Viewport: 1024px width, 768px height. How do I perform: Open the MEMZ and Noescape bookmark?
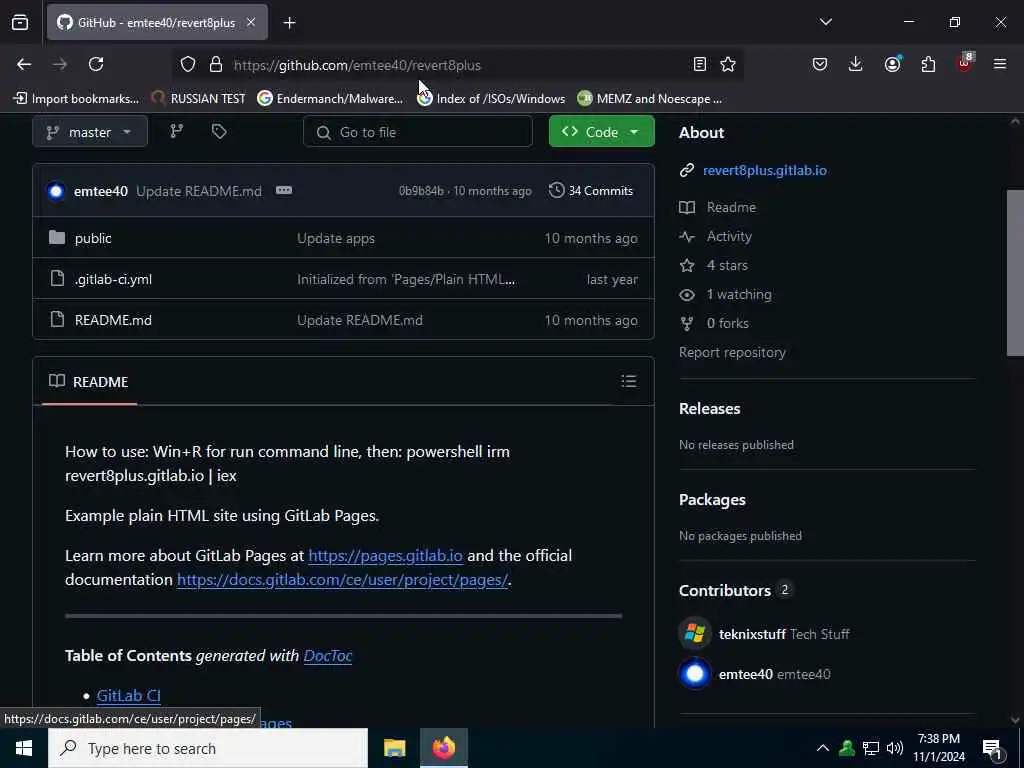[x=650, y=99]
